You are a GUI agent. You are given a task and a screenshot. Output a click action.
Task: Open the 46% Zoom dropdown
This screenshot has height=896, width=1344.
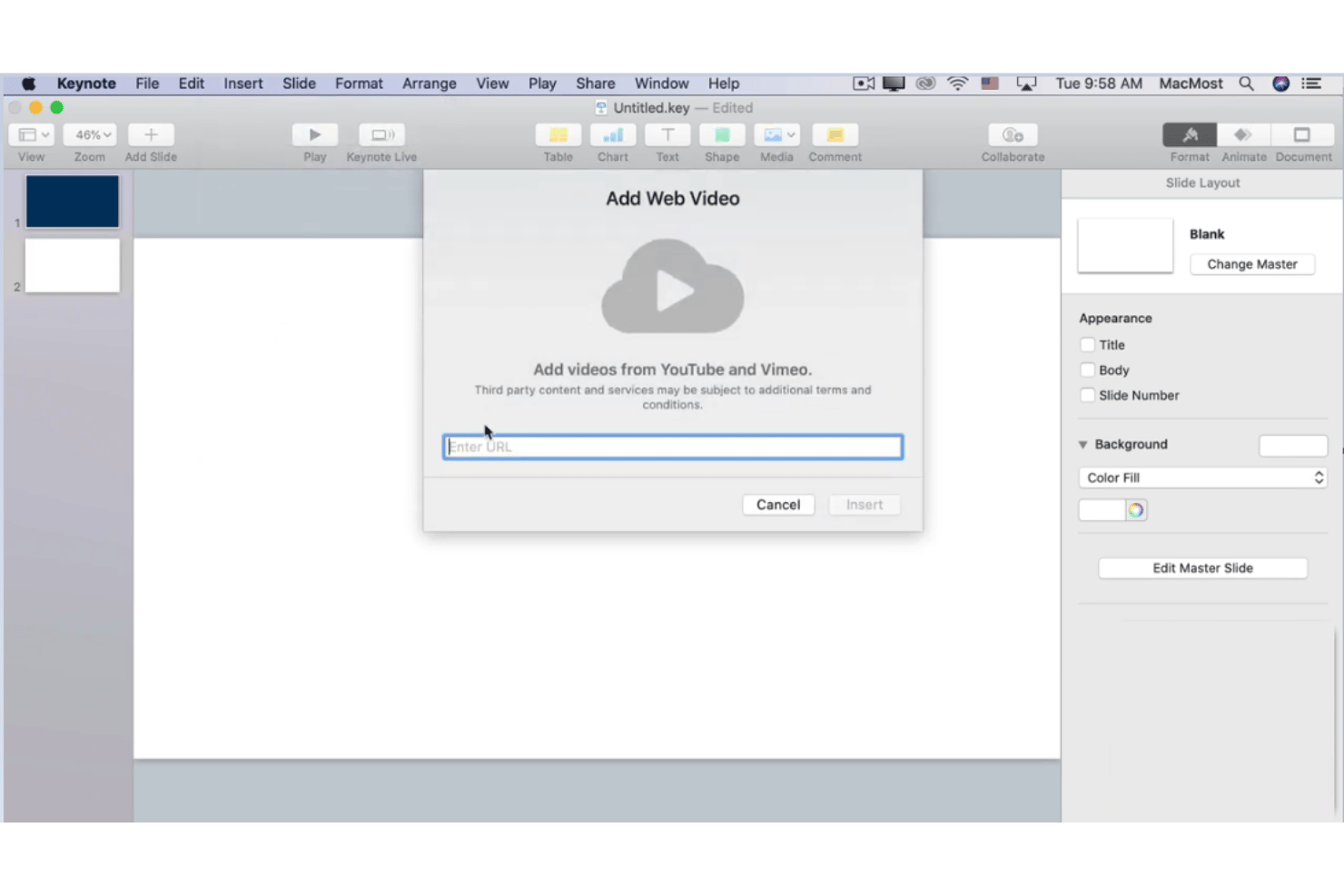pos(90,134)
